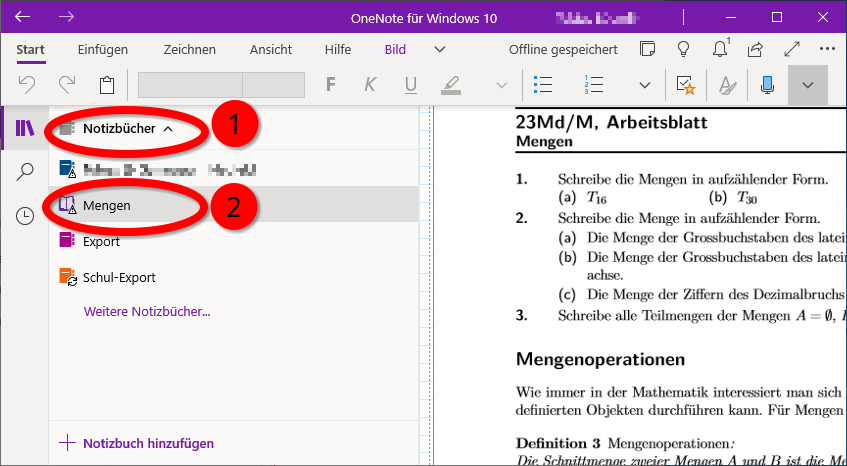Paste from the clipboard icon
847x466 pixels.
[106, 85]
